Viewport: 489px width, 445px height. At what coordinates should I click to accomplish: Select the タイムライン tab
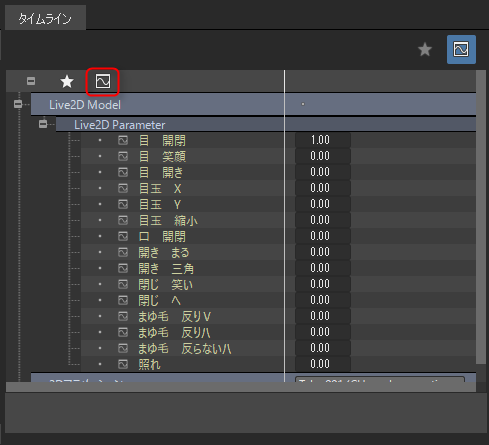[45, 18]
